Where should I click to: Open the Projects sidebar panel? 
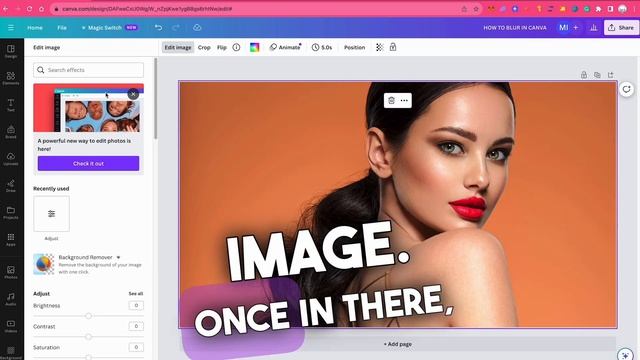[x=11, y=213]
